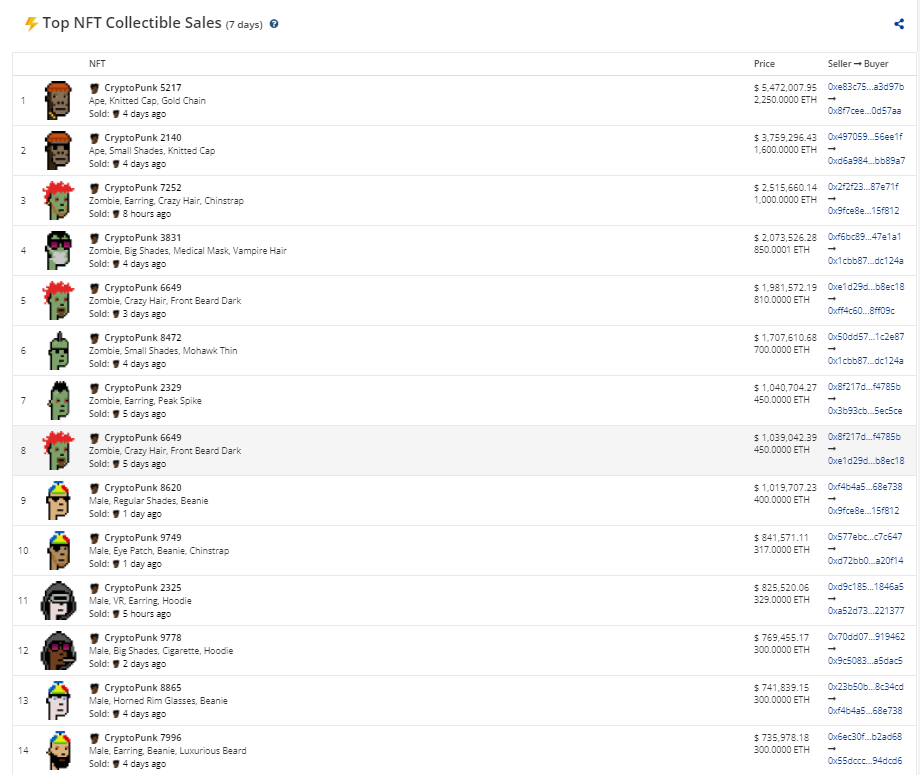Click seller address 0xe83c75...a3d97b
Viewport: 920px width, 775px height.
coord(865,87)
